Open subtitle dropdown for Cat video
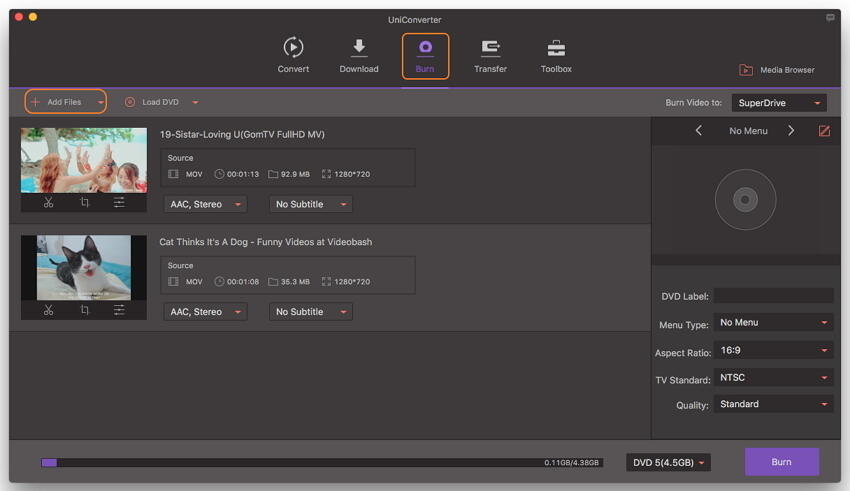 click(x=311, y=312)
